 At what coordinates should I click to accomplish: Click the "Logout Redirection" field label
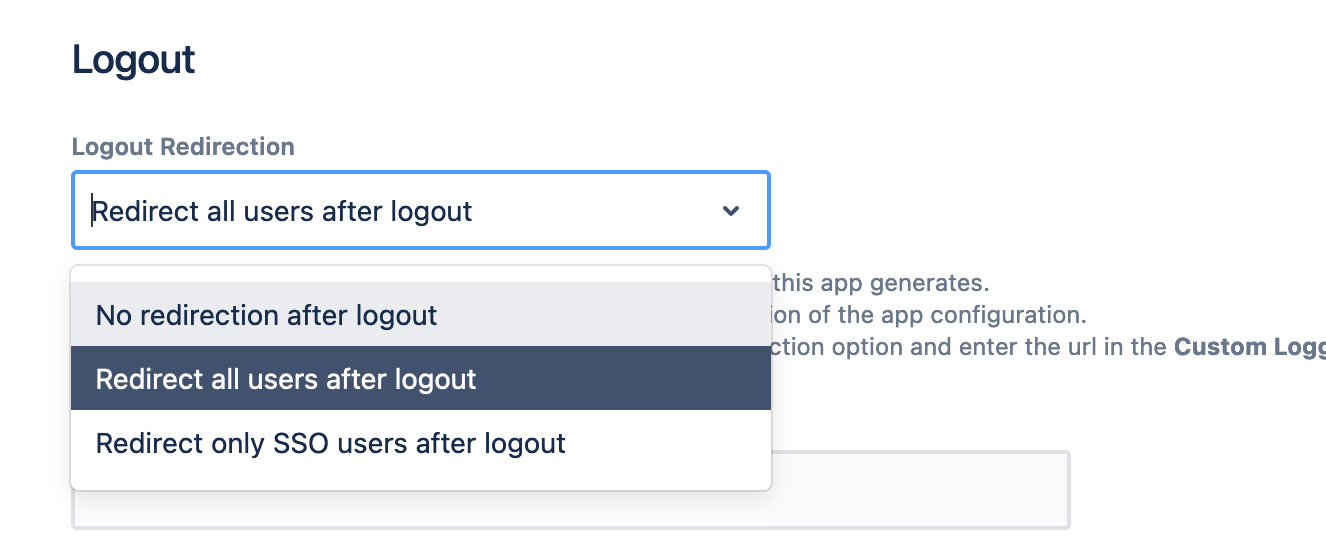[183, 147]
